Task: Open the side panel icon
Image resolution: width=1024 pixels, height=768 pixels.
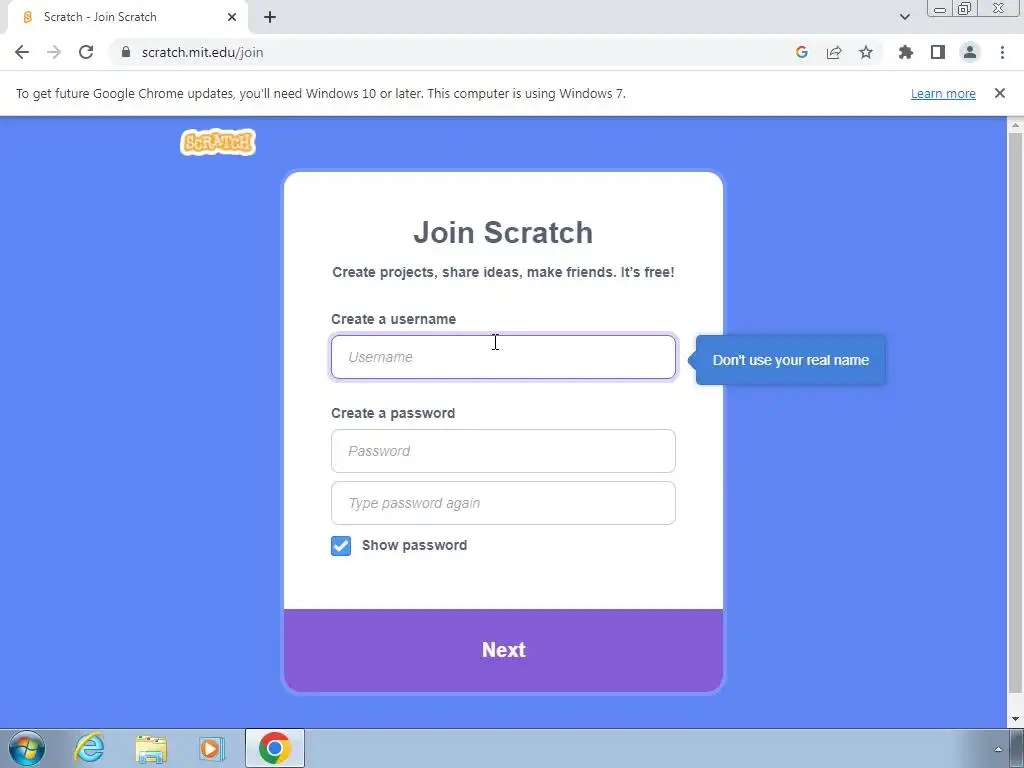Action: [938, 52]
